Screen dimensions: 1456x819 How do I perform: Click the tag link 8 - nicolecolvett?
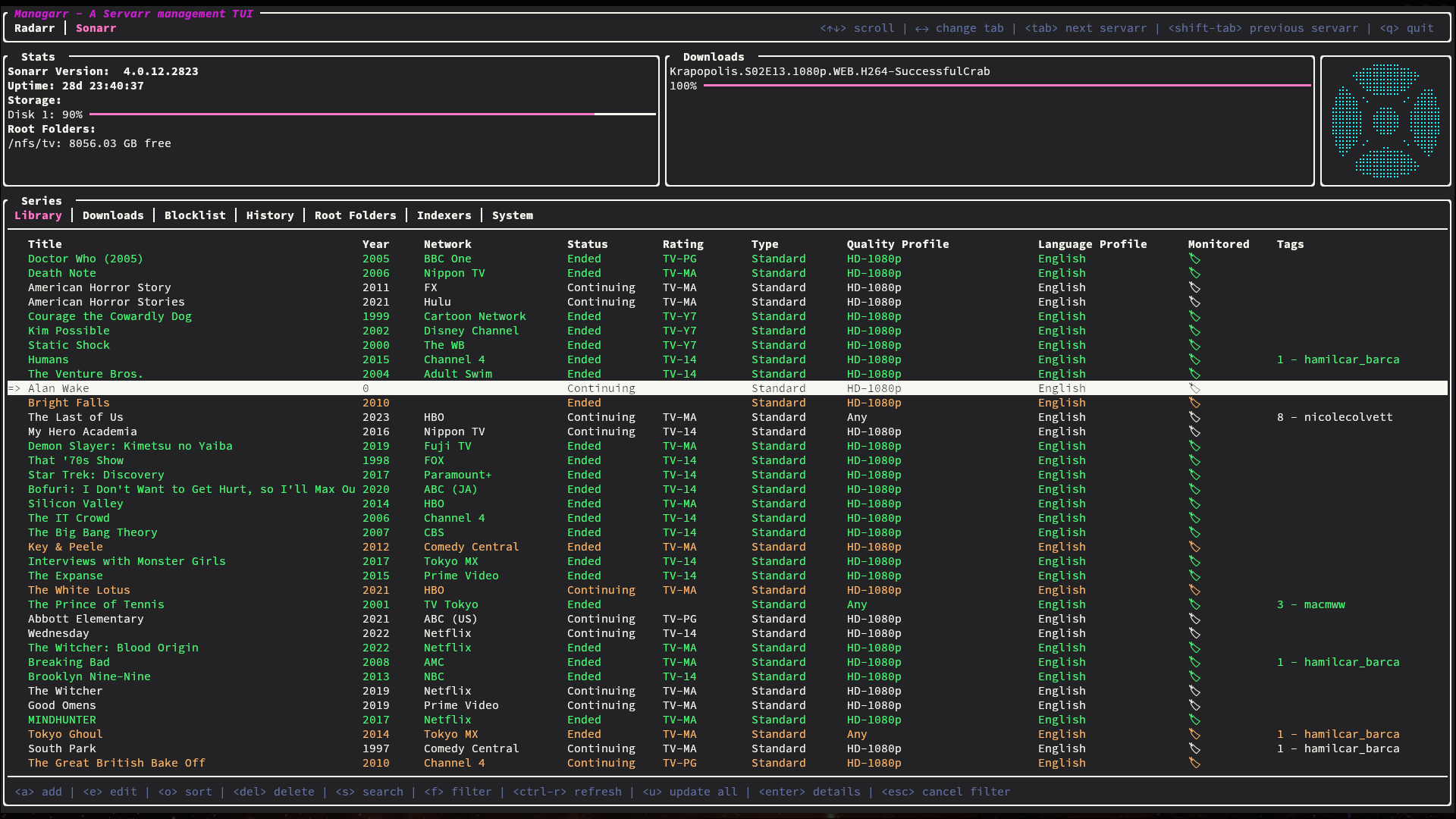pos(1334,416)
